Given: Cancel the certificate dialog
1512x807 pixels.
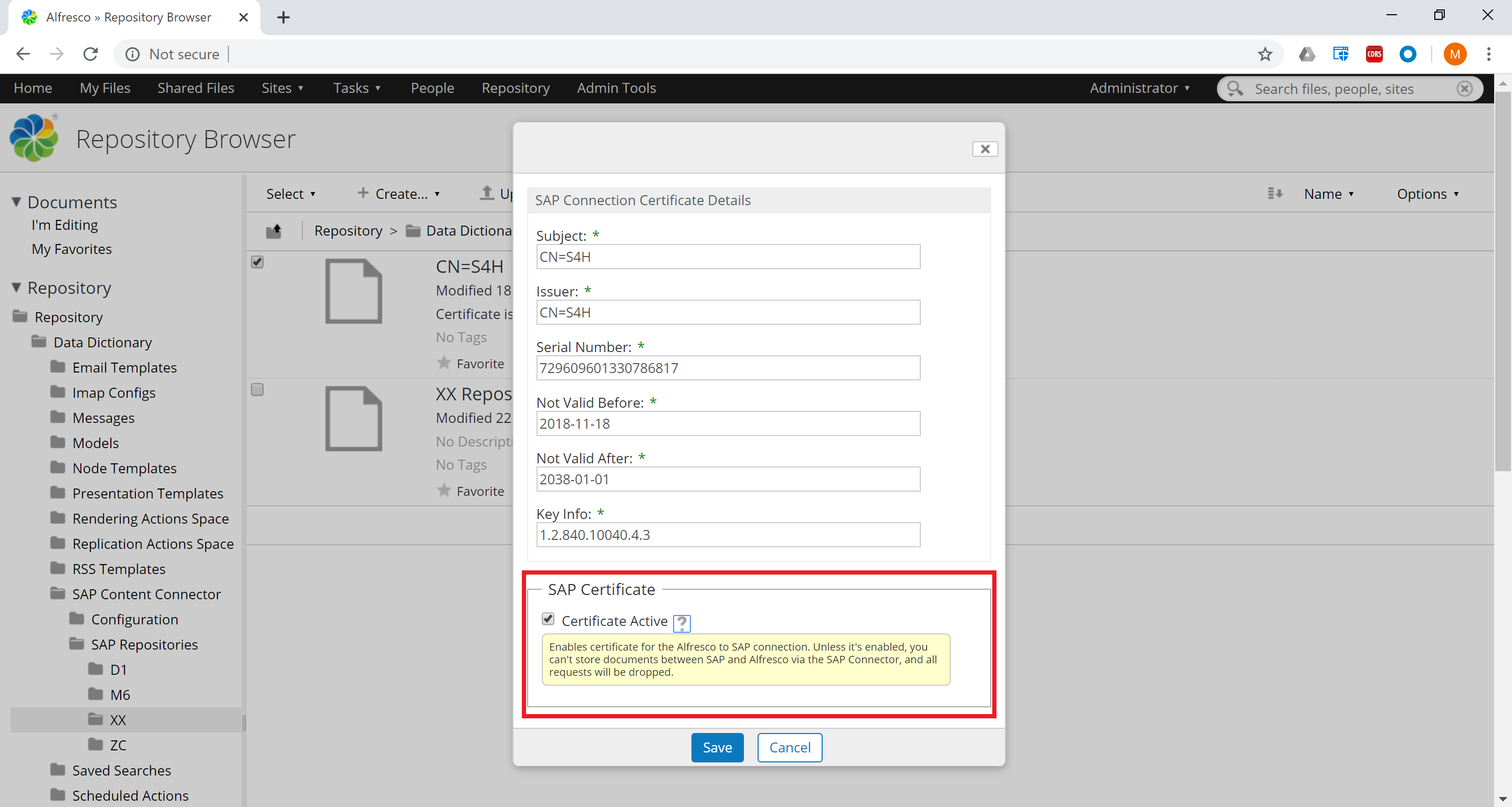Looking at the screenshot, I should [790, 747].
